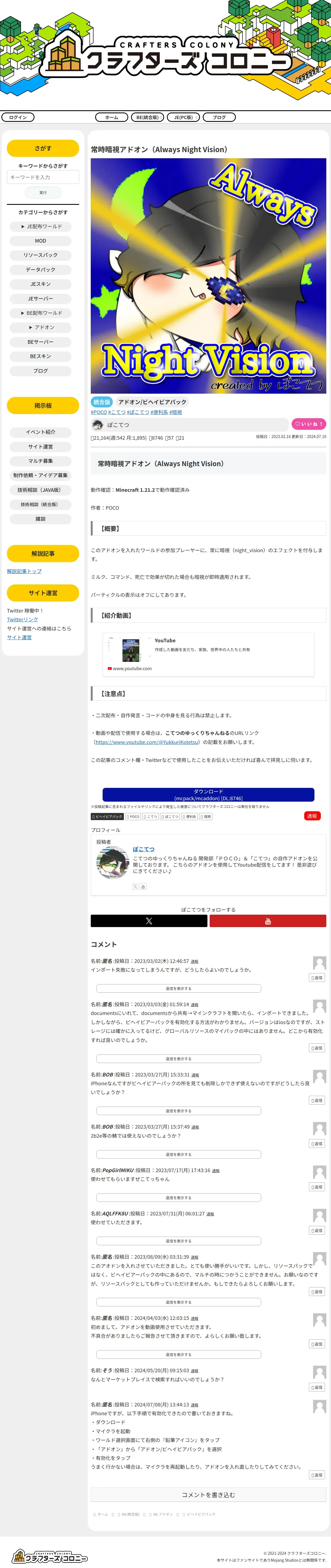Open the BEサーバー category
The height and width of the screenshot is (1568, 331).
[x=40, y=342]
